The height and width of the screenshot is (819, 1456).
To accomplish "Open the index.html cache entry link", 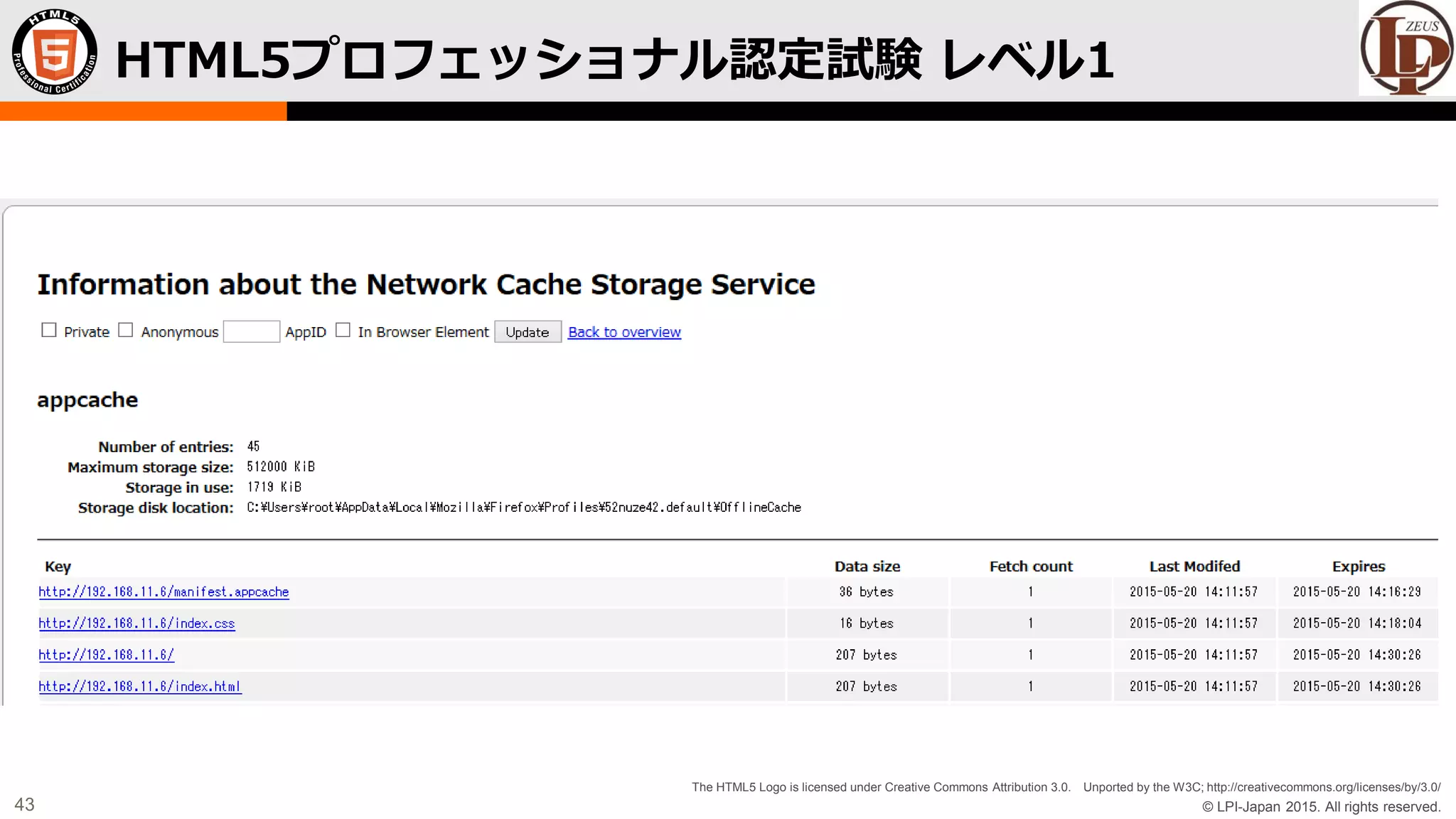I will coord(140,687).
